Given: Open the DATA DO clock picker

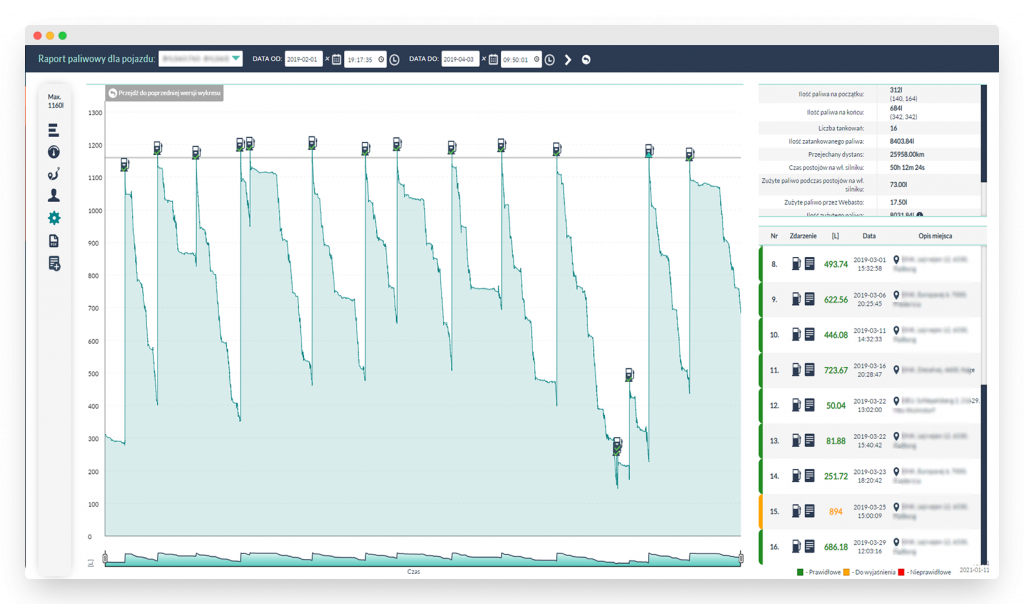Looking at the screenshot, I should pos(550,59).
